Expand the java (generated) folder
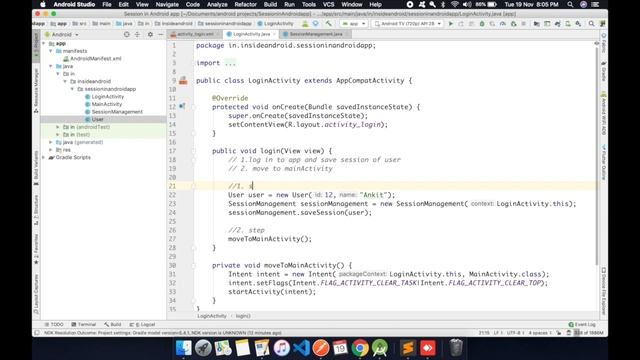 [51, 142]
